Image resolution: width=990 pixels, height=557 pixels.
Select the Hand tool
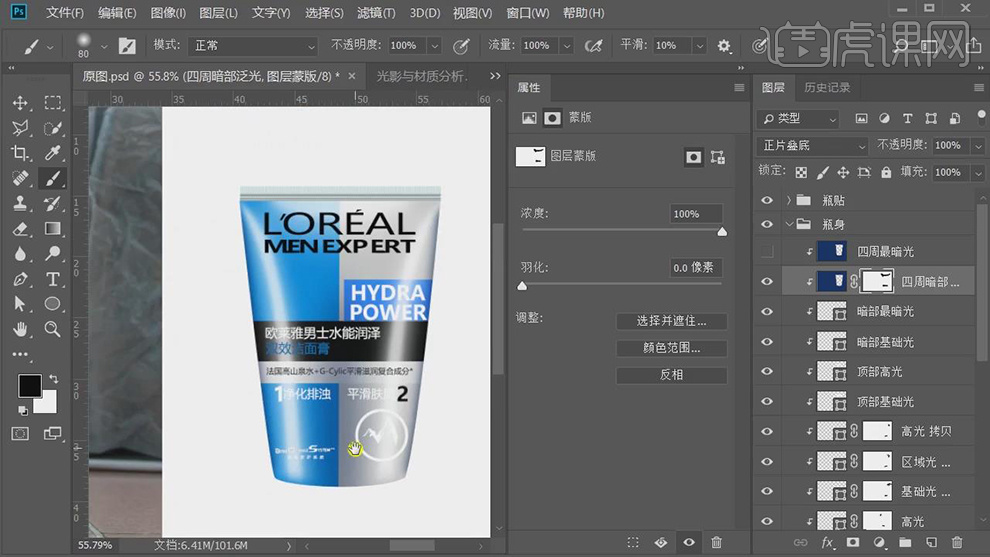coord(20,329)
